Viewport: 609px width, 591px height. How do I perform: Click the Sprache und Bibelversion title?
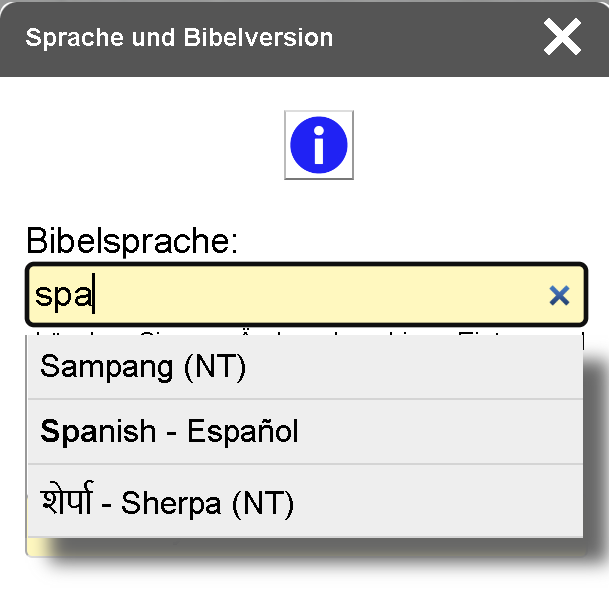pyautogui.click(x=180, y=39)
